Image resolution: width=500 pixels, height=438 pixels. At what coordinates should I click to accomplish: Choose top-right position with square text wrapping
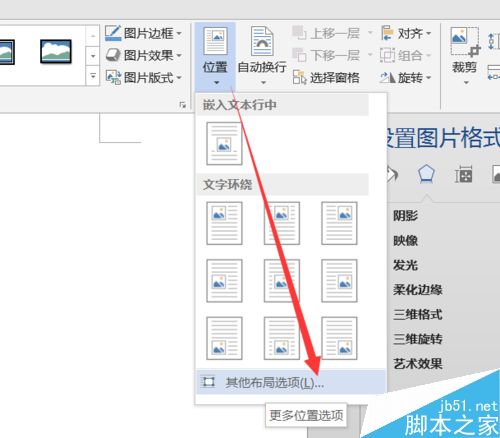(x=339, y=223)
